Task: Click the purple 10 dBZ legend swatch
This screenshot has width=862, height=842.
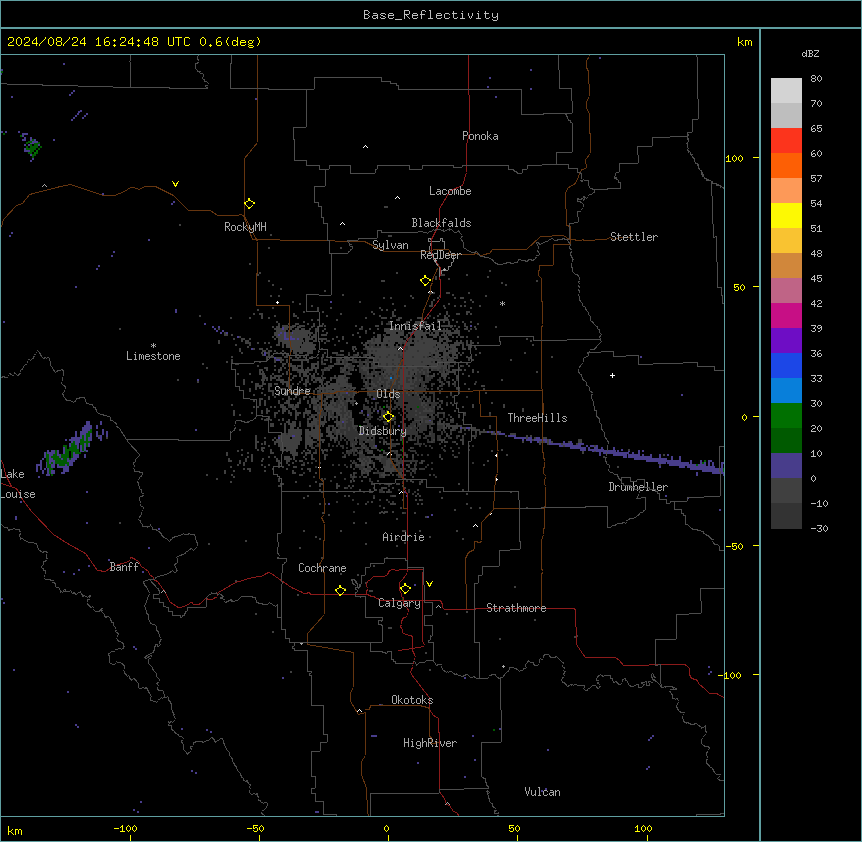Action: (x=786, y=465)
